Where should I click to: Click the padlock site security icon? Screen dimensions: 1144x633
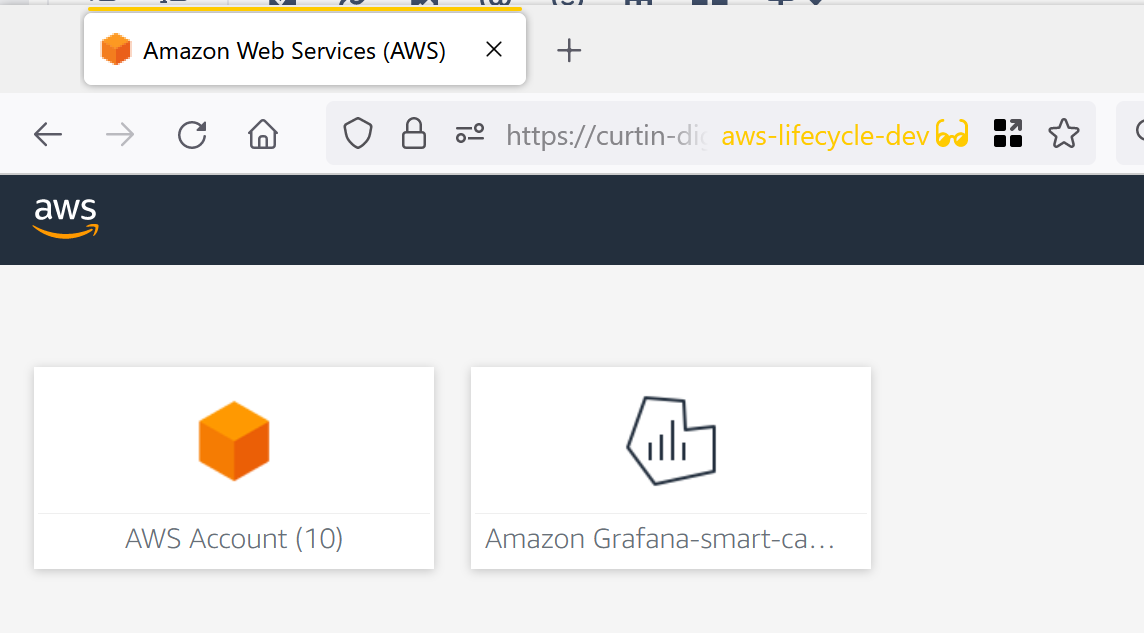(x=413, y=133)
